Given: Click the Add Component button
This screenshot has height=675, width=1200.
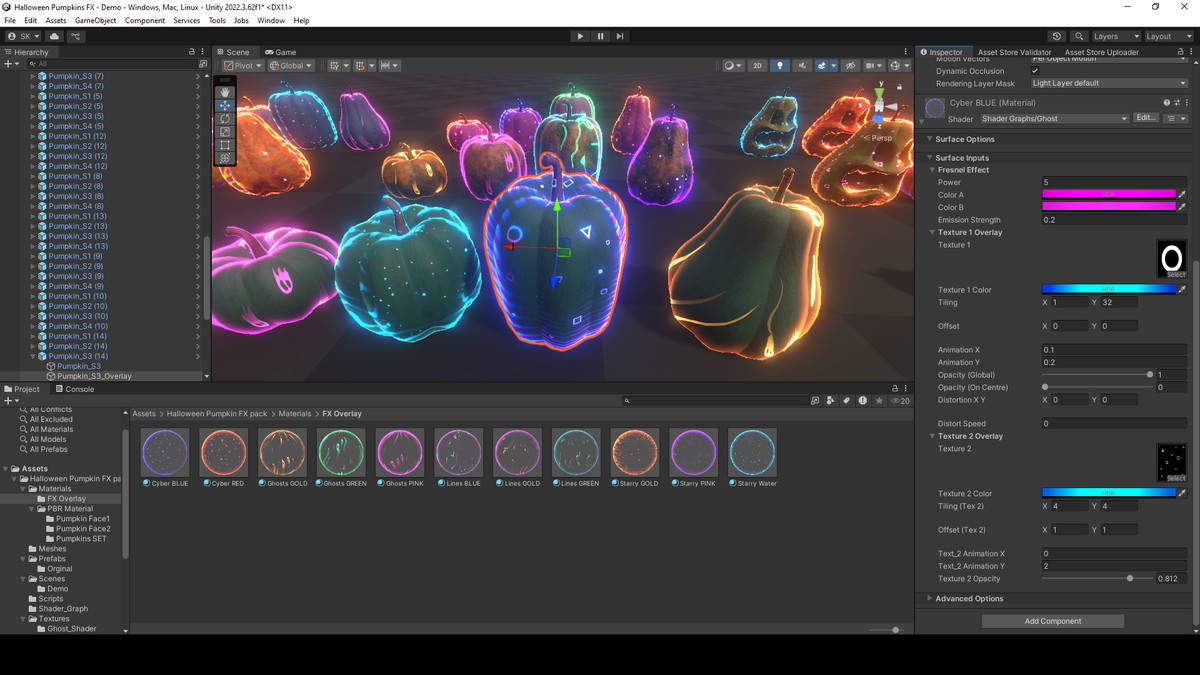Looking at the screenshot, I should pos(1053,621).
